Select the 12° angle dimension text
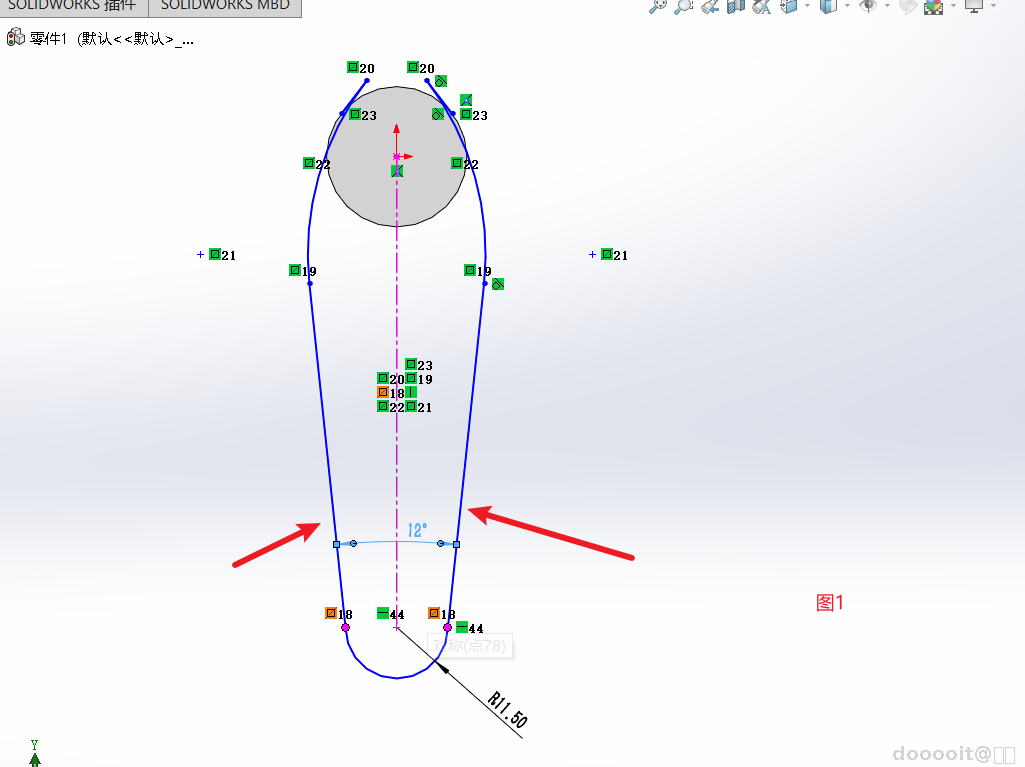Image resolution: width=1025 pixels, height=767 pixels. [x=417, y=530]
